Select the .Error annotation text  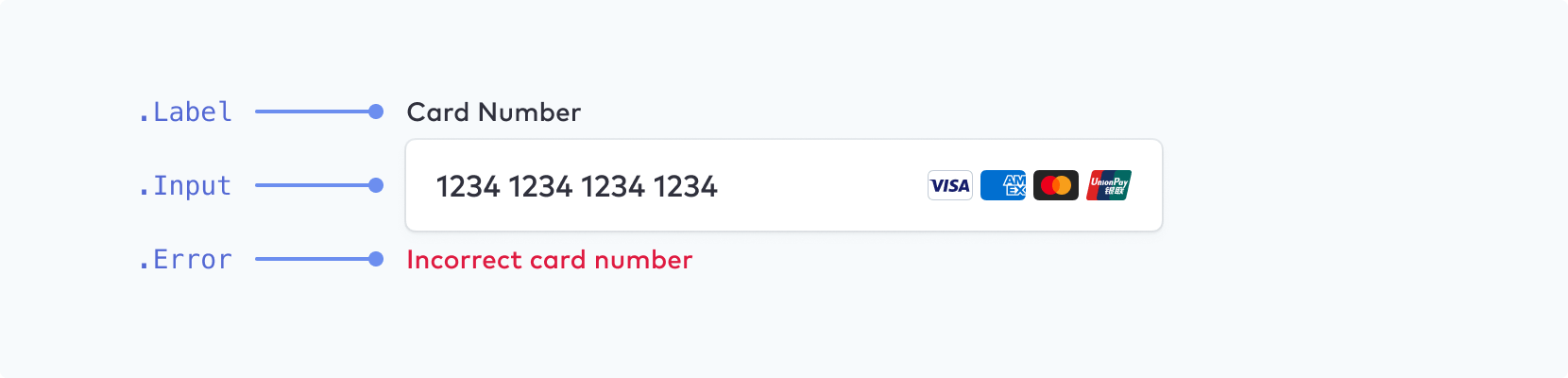coord(184,259)
